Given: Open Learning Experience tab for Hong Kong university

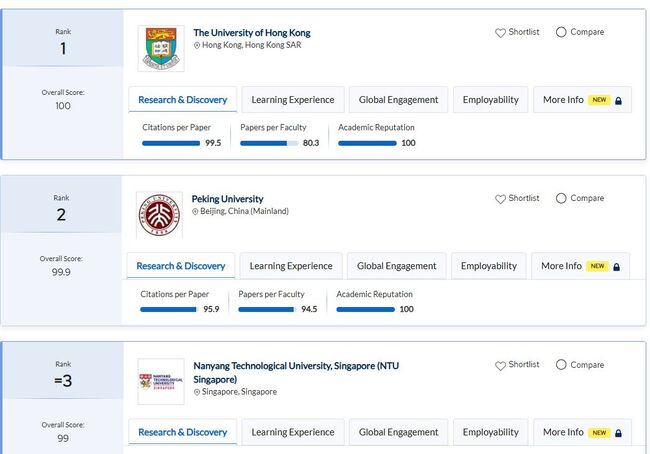Looking at the screenshot, I should pos(292,100).
